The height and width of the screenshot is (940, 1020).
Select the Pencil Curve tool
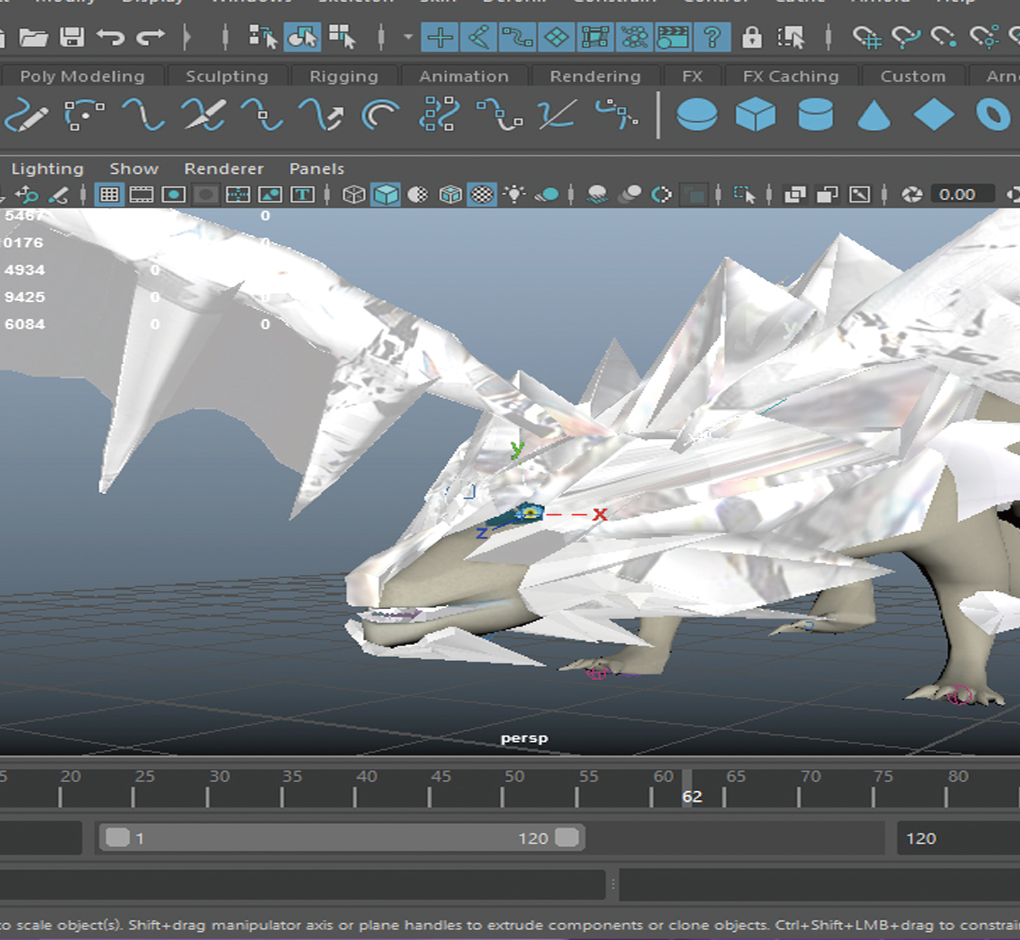(27, 114)
